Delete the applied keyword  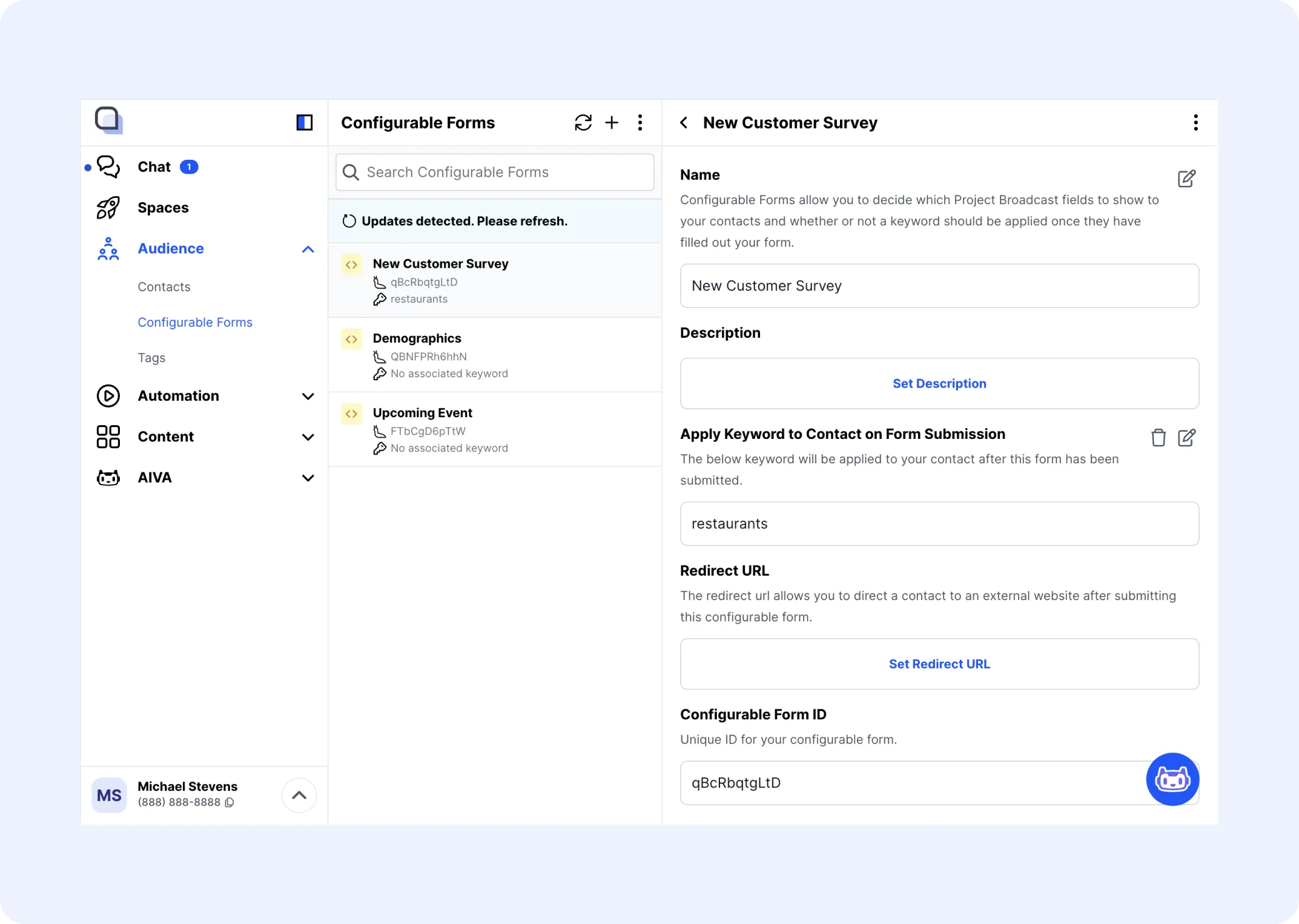1158,438
